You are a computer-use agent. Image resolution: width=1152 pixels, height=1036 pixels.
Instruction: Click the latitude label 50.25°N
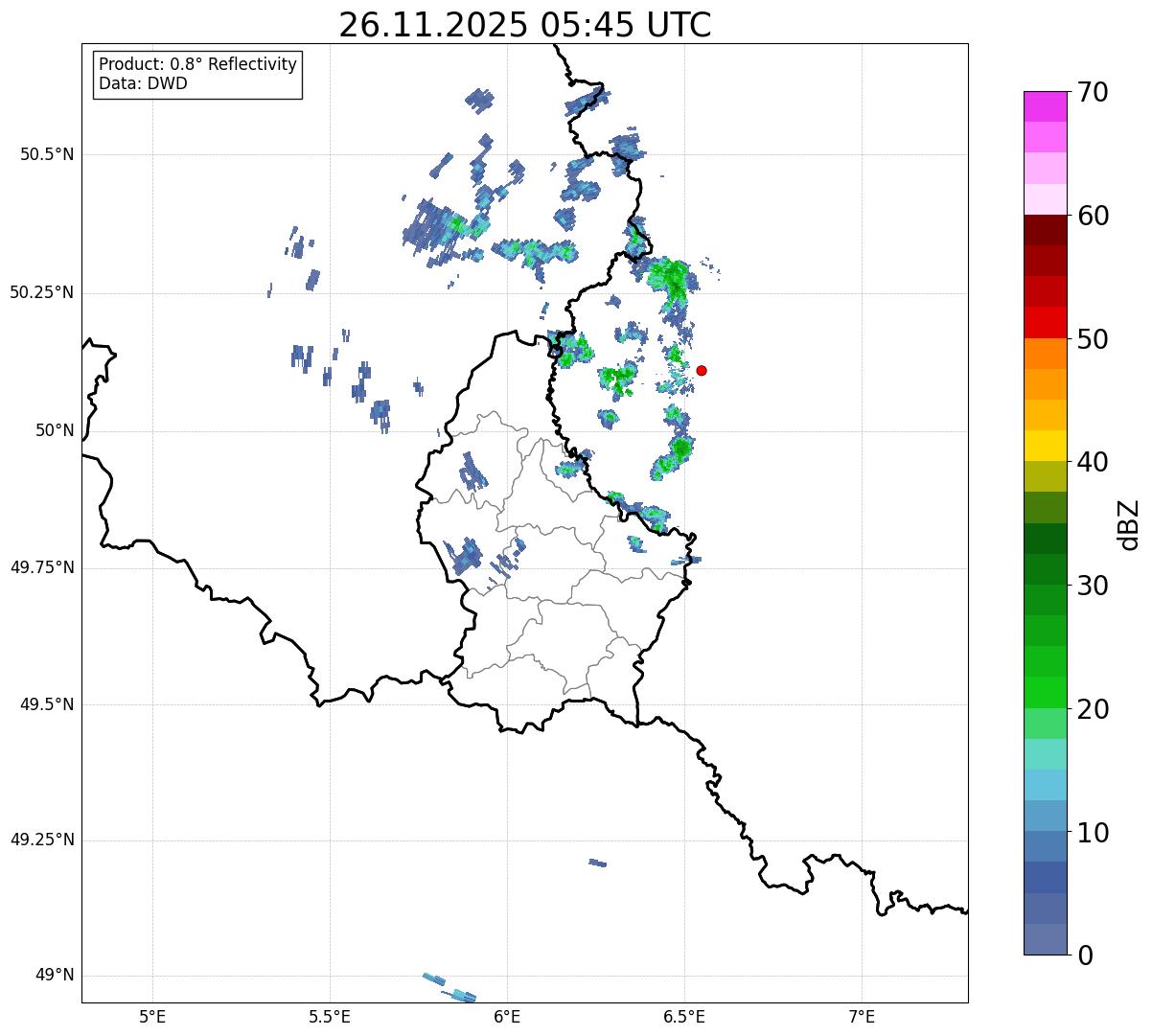[x=42, y=292]
